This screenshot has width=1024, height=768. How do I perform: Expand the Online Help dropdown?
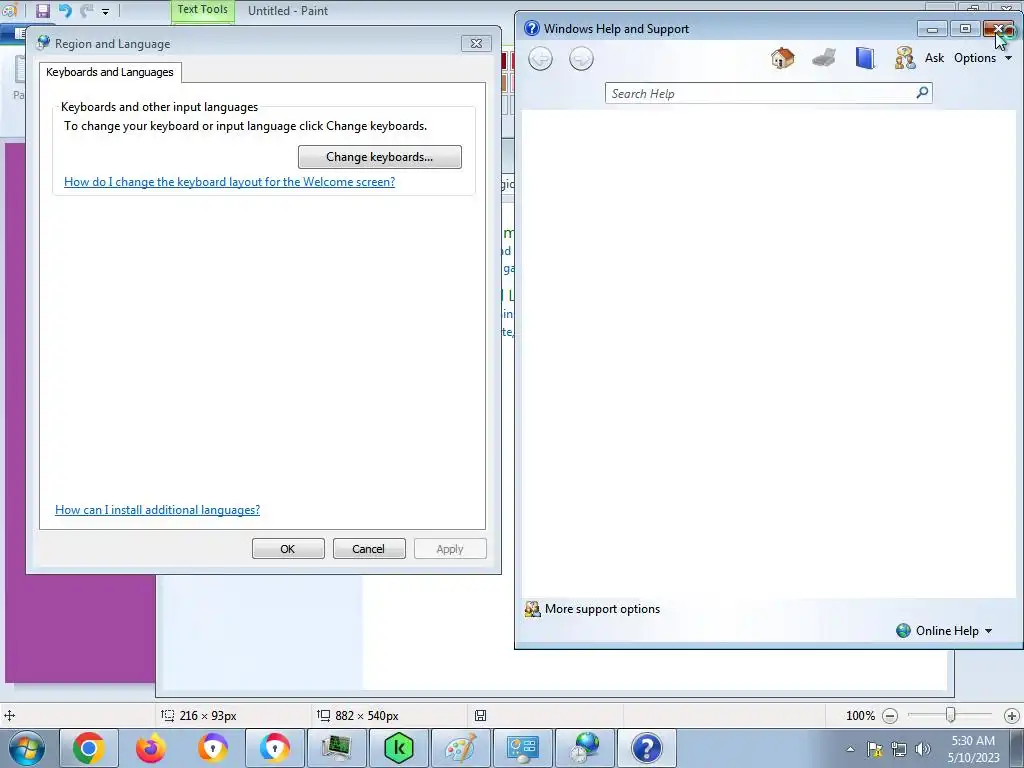coord(944,631)
